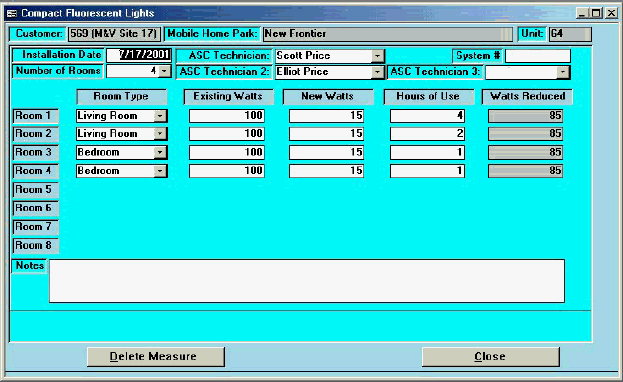Click the Customer field showing 569 (M&V Site 17)
The image size is (623, 382).
tap(114, 34)
